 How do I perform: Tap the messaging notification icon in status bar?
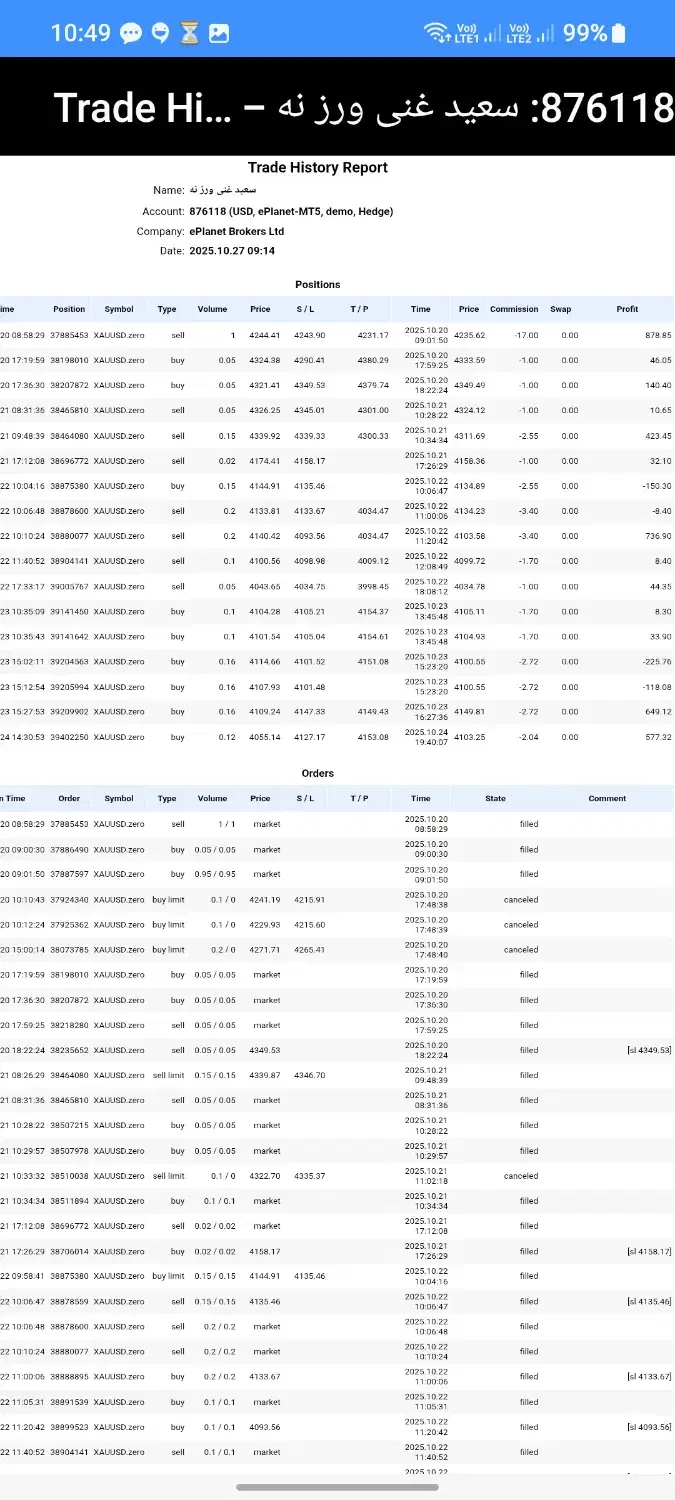click(130, 33)
